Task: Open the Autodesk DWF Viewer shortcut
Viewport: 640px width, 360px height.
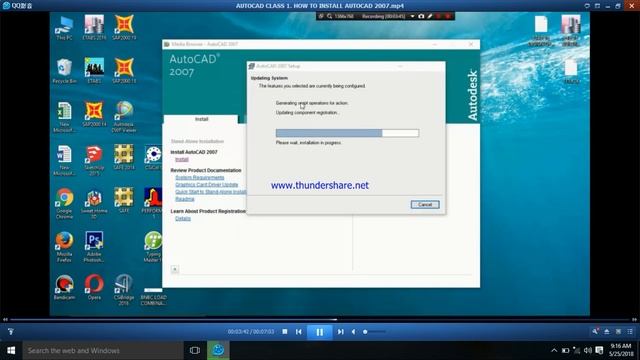Action: pyautogui.click(x=124, y=117)
